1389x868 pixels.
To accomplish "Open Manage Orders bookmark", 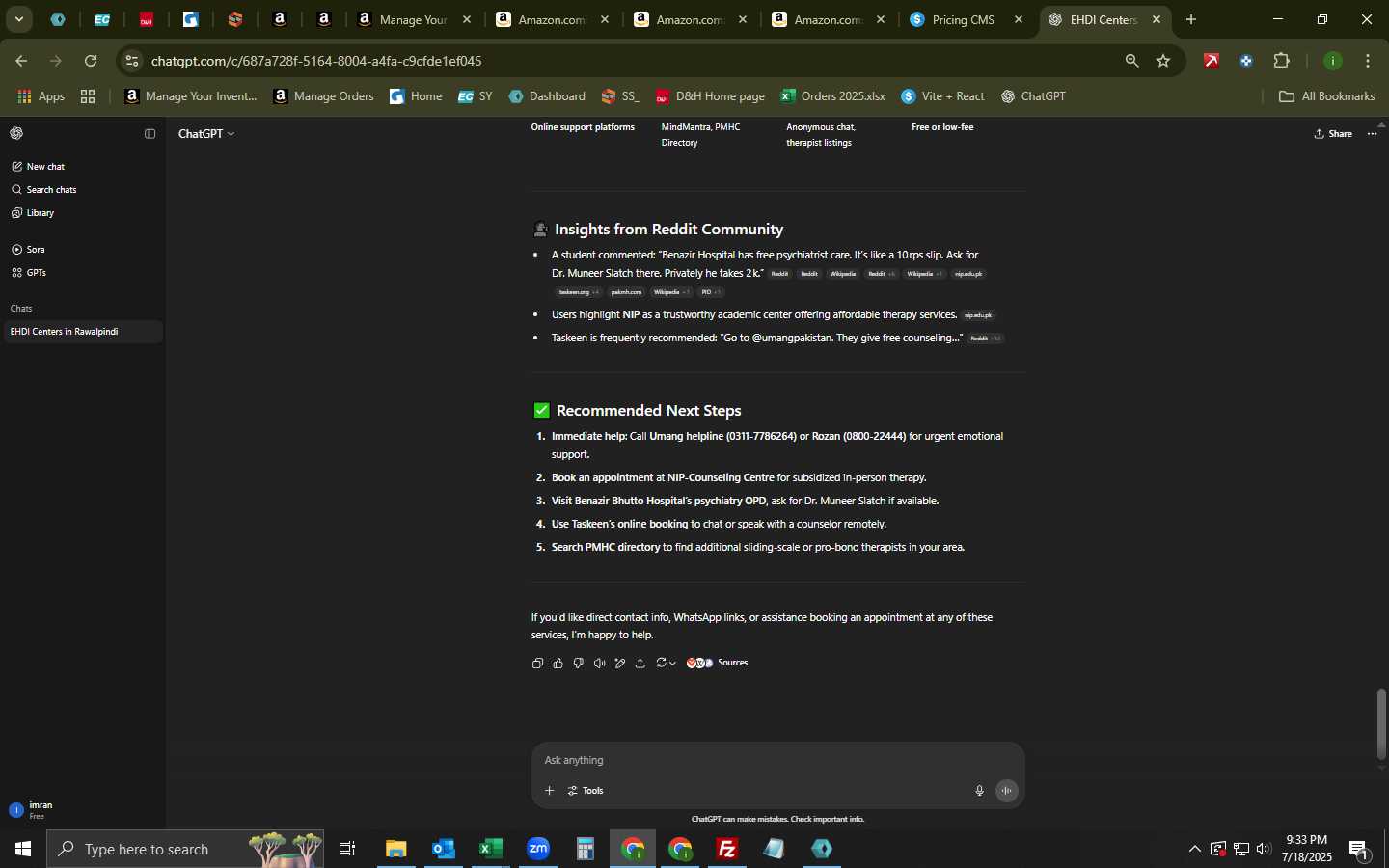I will [x=324, y=96].
